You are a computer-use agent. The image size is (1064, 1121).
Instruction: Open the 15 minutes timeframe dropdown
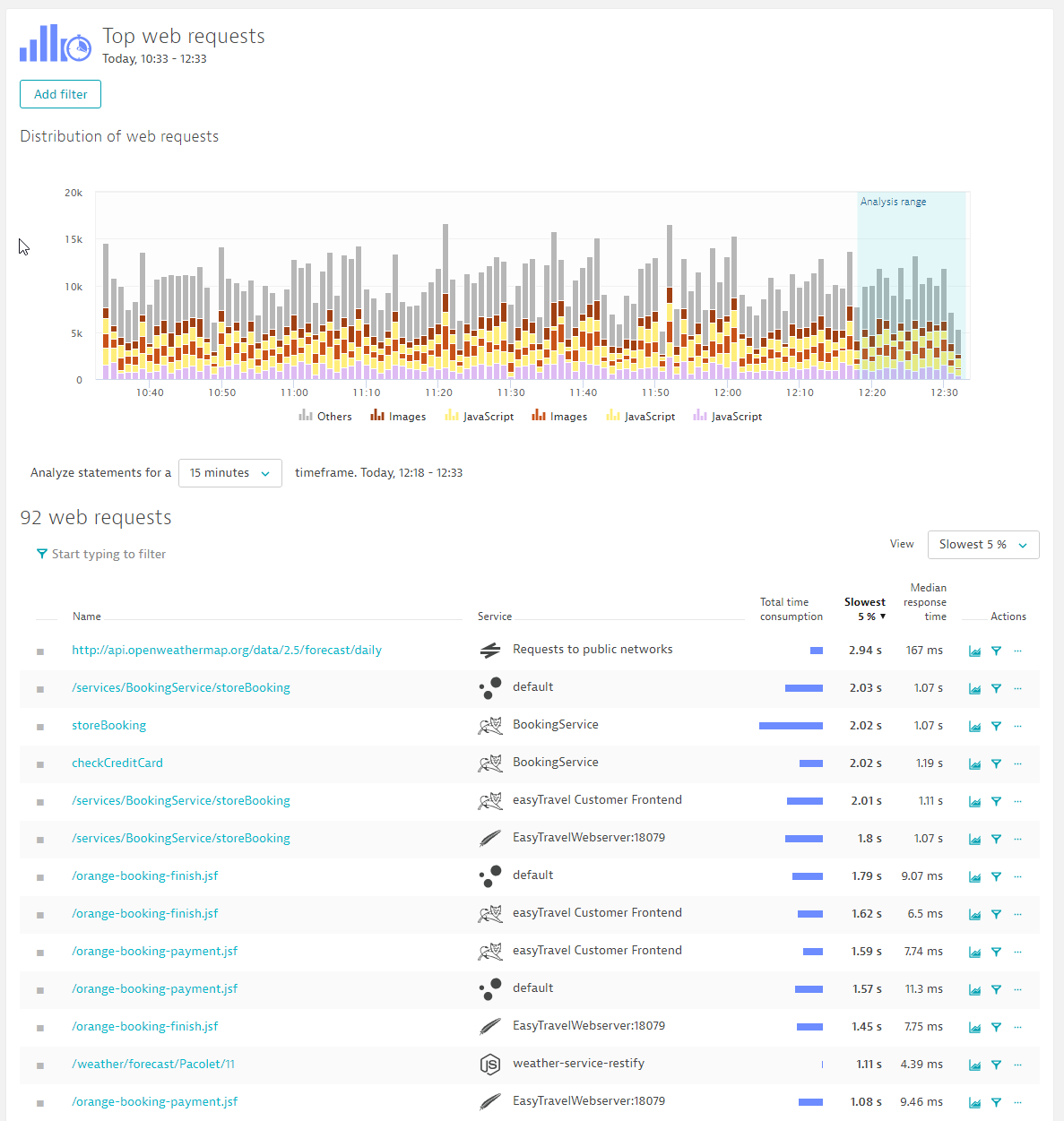(230, 473)
